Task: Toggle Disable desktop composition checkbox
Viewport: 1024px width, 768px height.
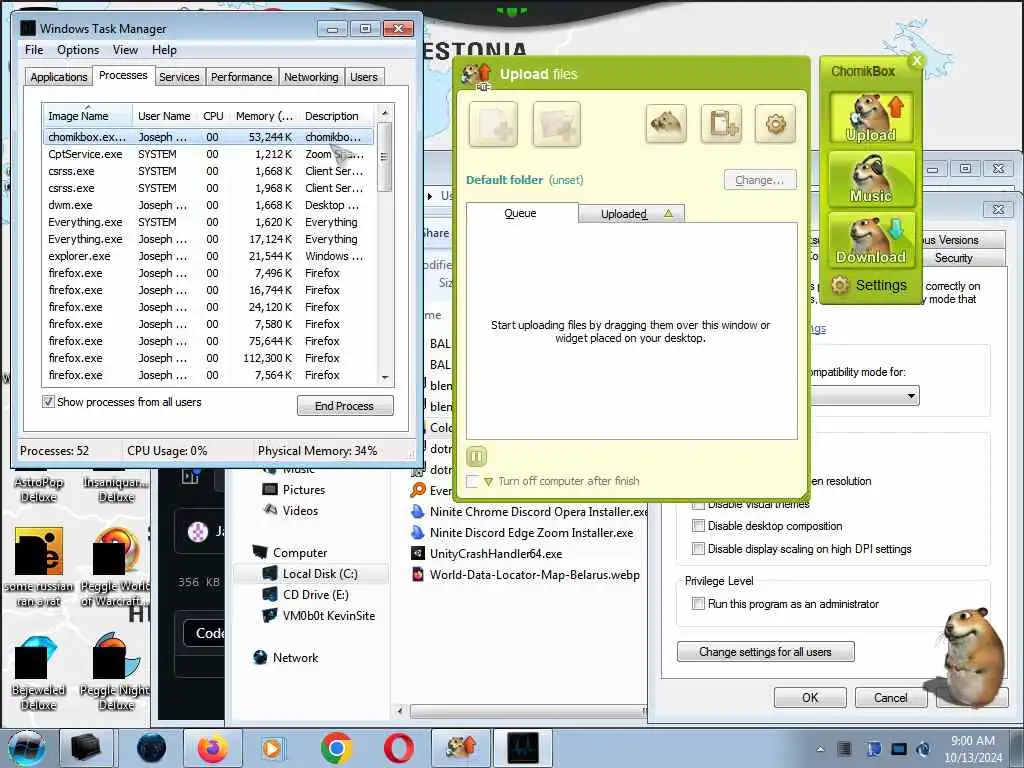Action: 698,526
